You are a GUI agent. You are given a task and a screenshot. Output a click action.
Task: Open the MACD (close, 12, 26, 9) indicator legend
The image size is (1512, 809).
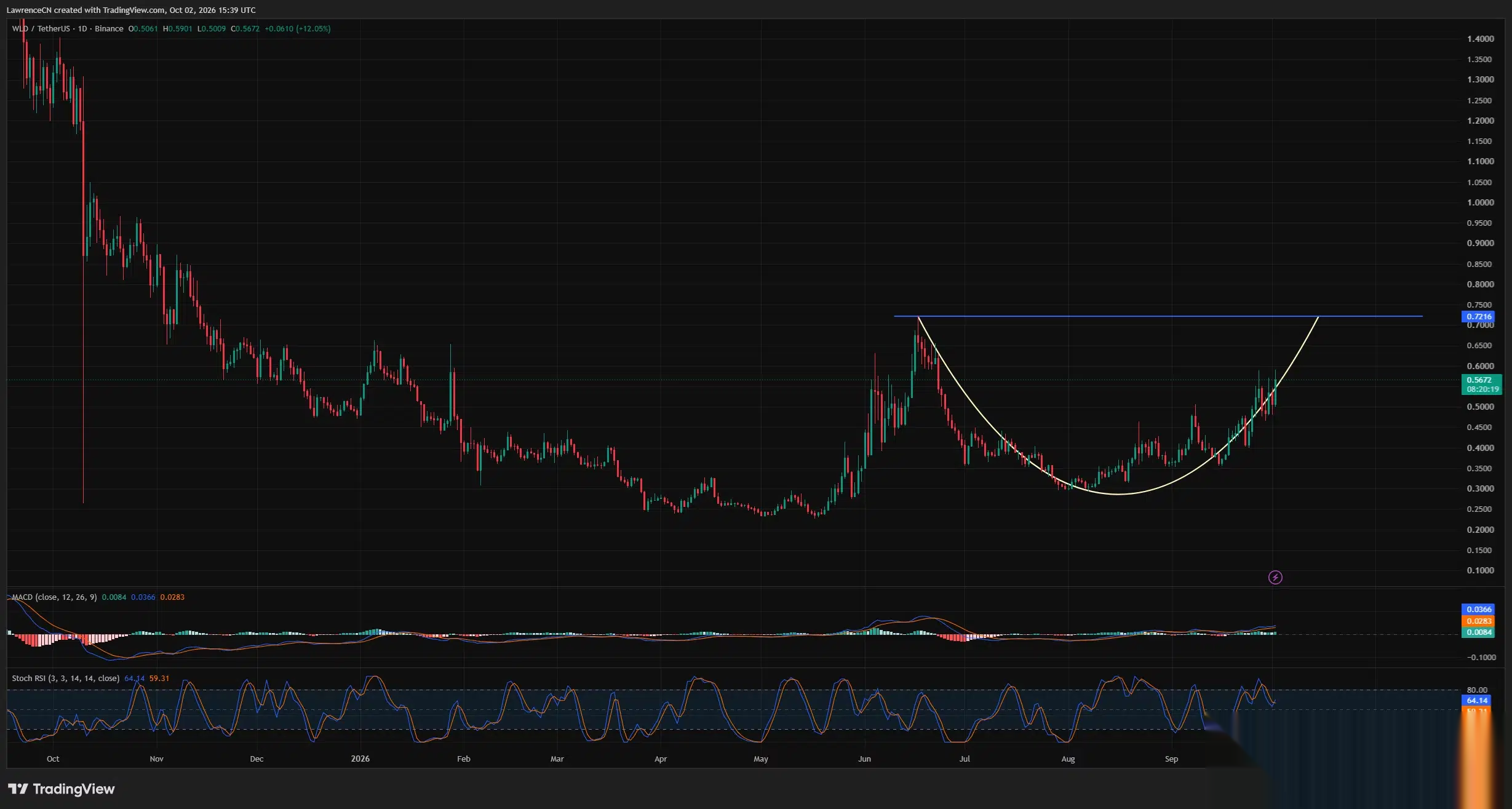tap(54, 597)
